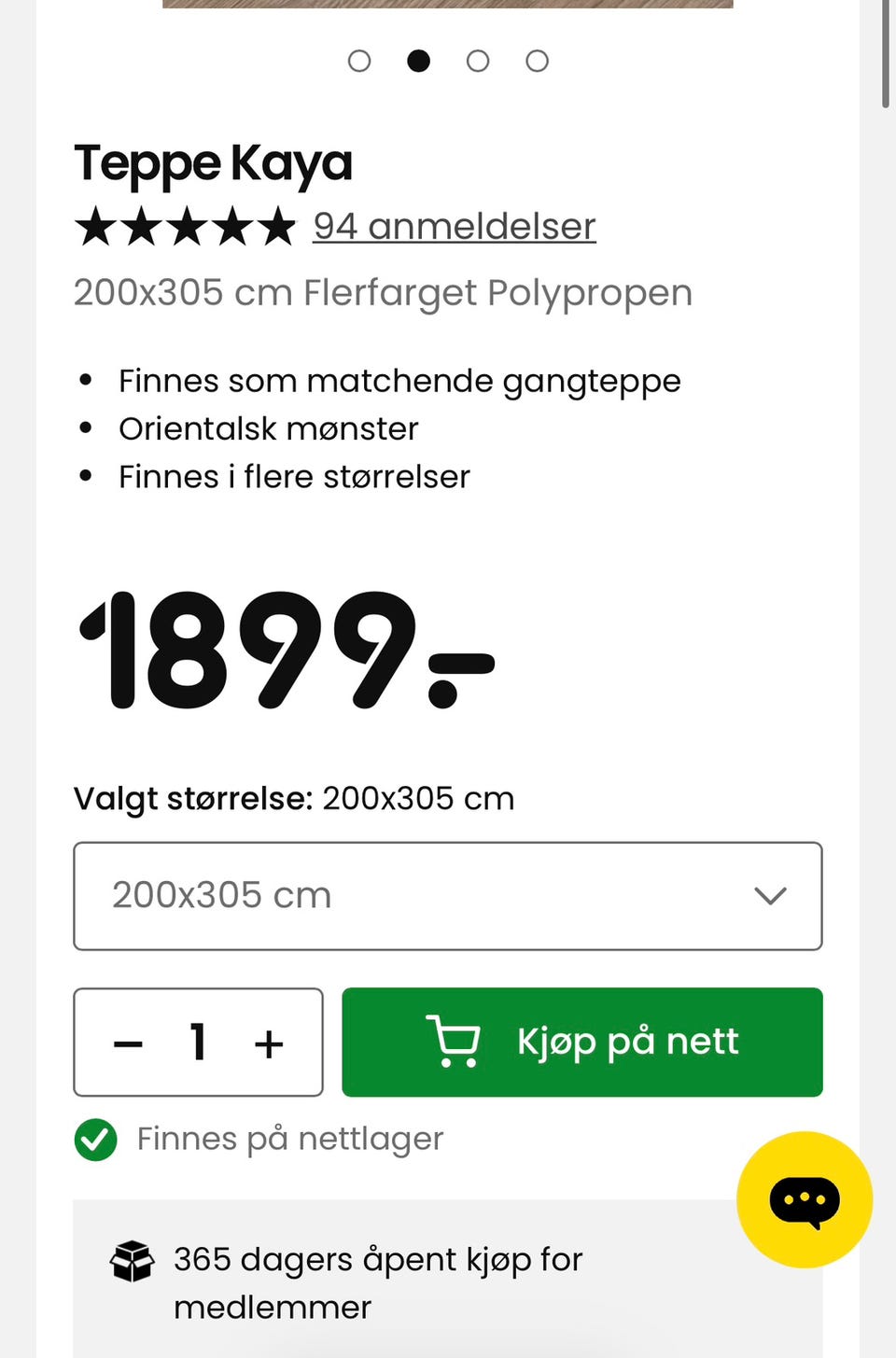Select the first image carousel dot
Image resolution: width=896 pixels, height=1358 pixels.
pos(359,62)
